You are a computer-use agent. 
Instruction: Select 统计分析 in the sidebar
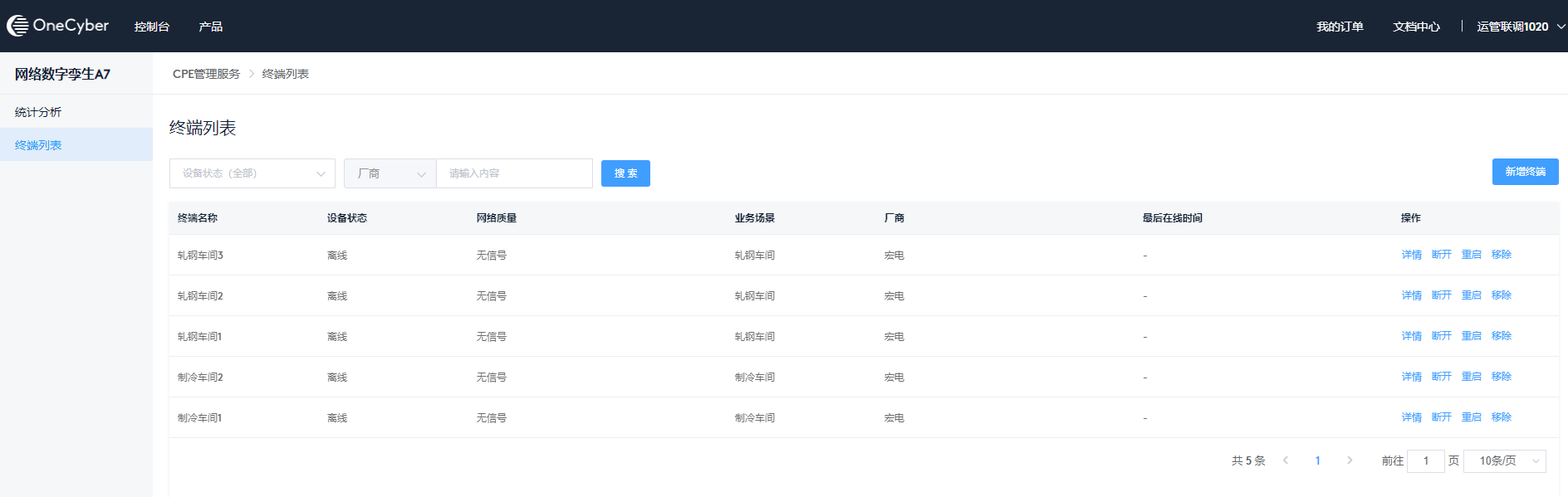[38, 112]
